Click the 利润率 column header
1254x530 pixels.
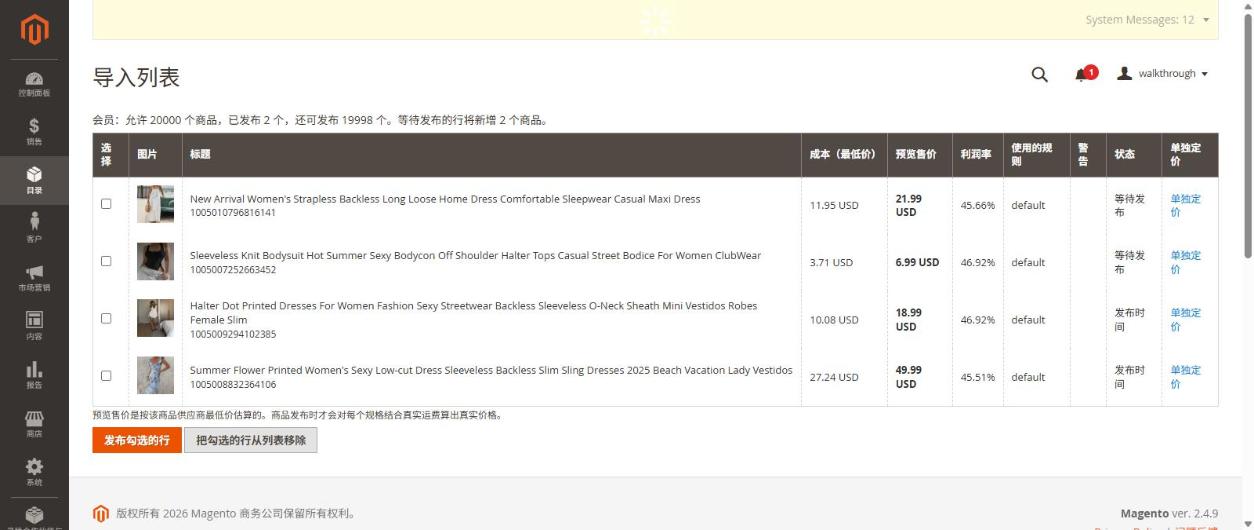pos(976,154)
